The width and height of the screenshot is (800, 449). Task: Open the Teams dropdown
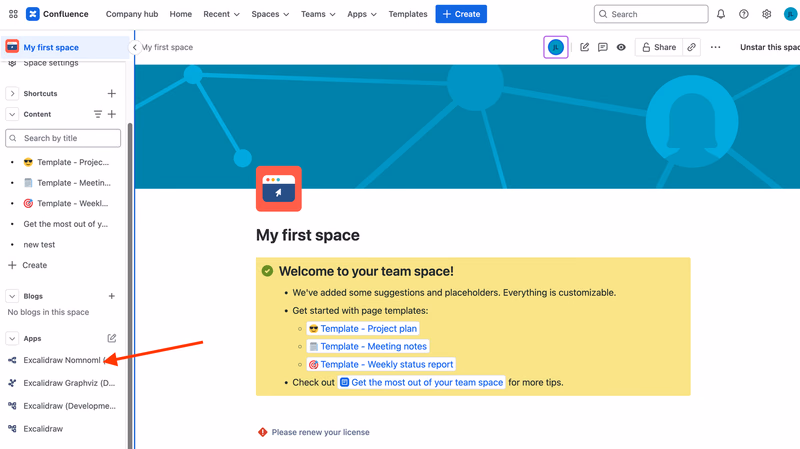coord(318,14)
